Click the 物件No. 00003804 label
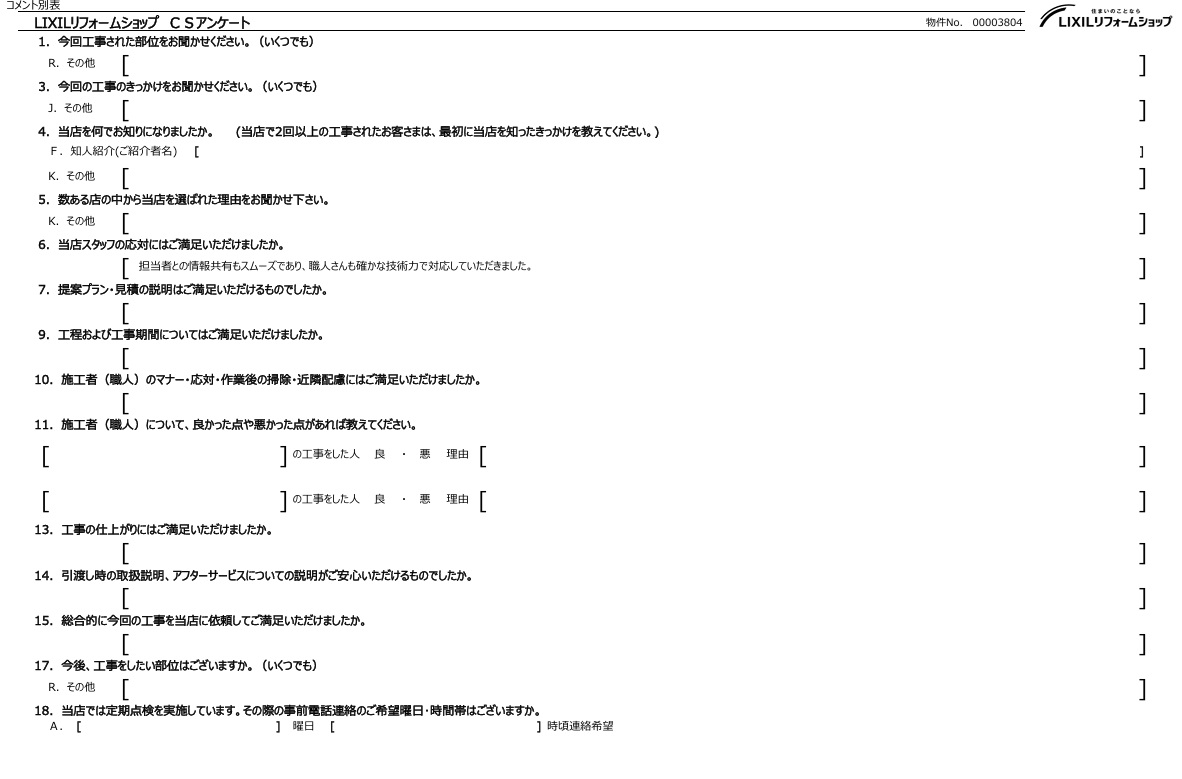This screenshot has height=779, width=1182. point(974,23)
